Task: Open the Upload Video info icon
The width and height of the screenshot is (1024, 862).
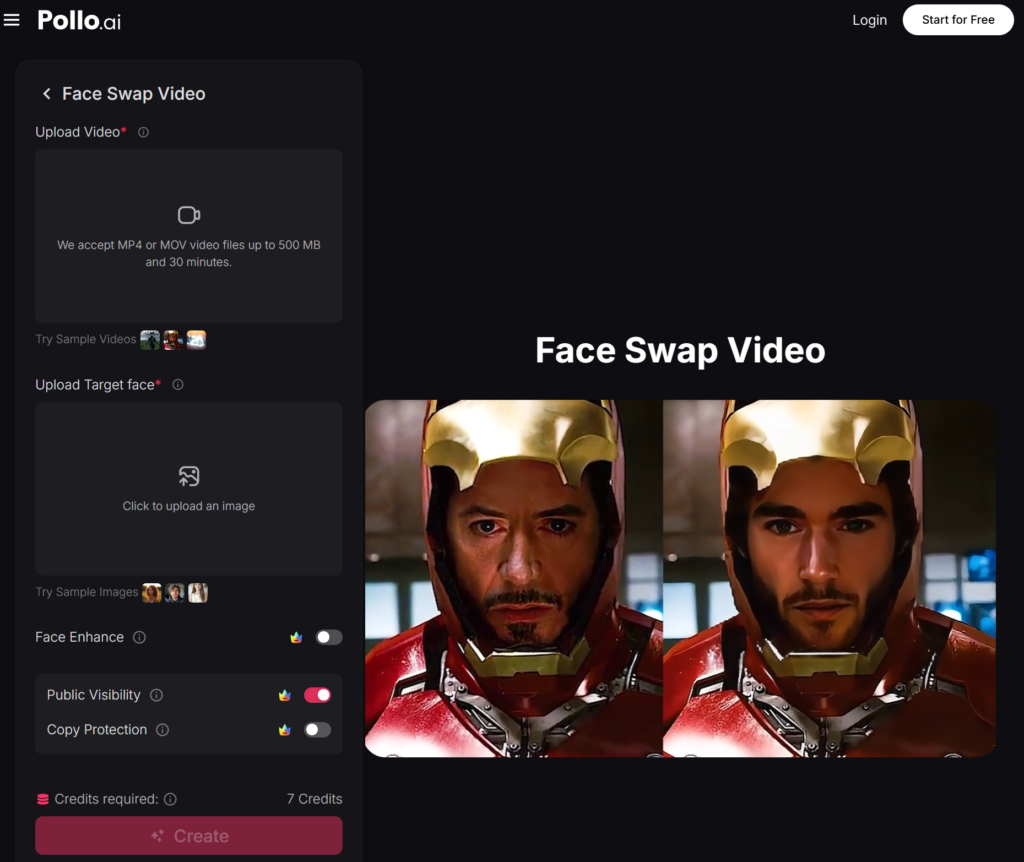Action: coord(144,133)
